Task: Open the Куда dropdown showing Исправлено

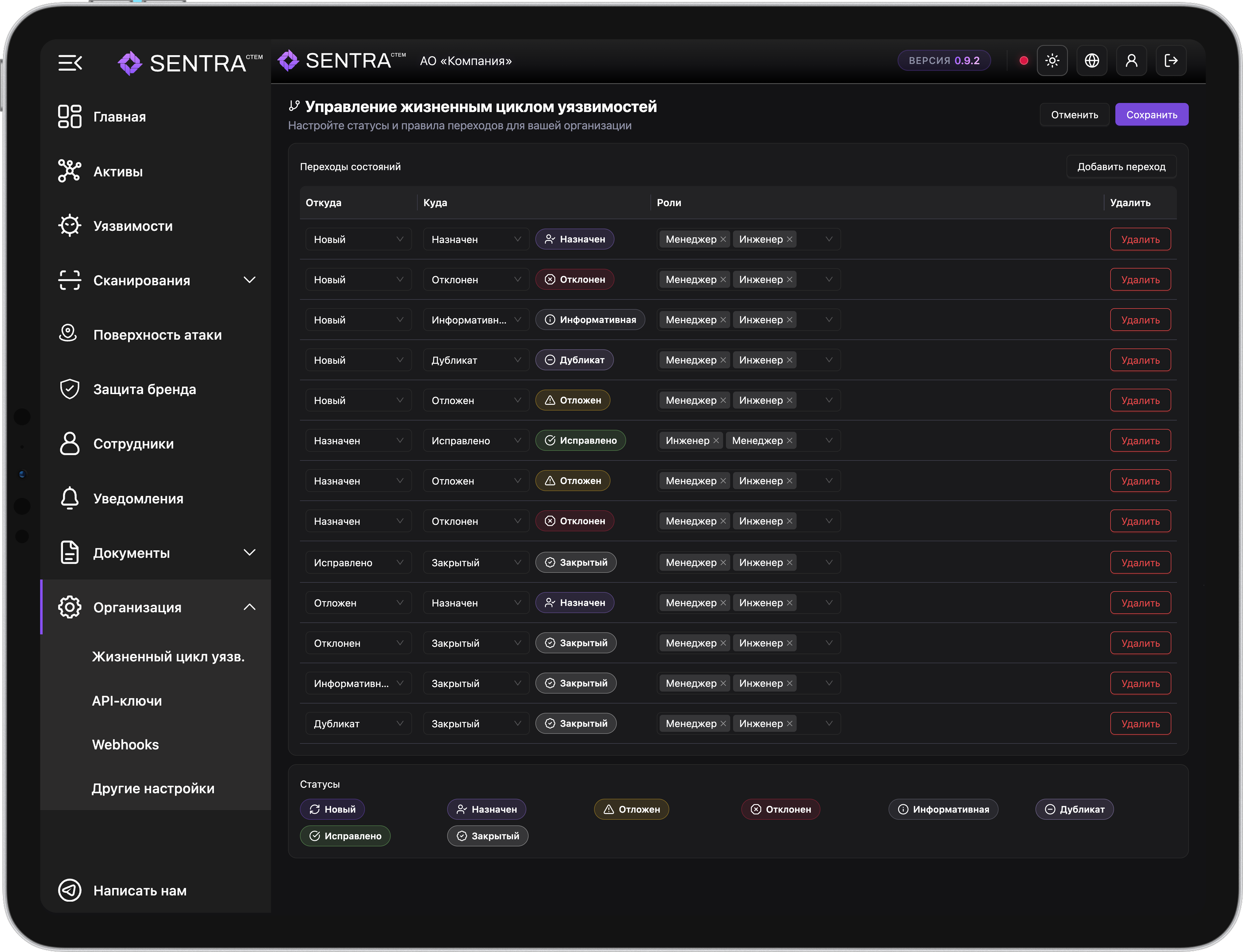Action: pos(476,440)
